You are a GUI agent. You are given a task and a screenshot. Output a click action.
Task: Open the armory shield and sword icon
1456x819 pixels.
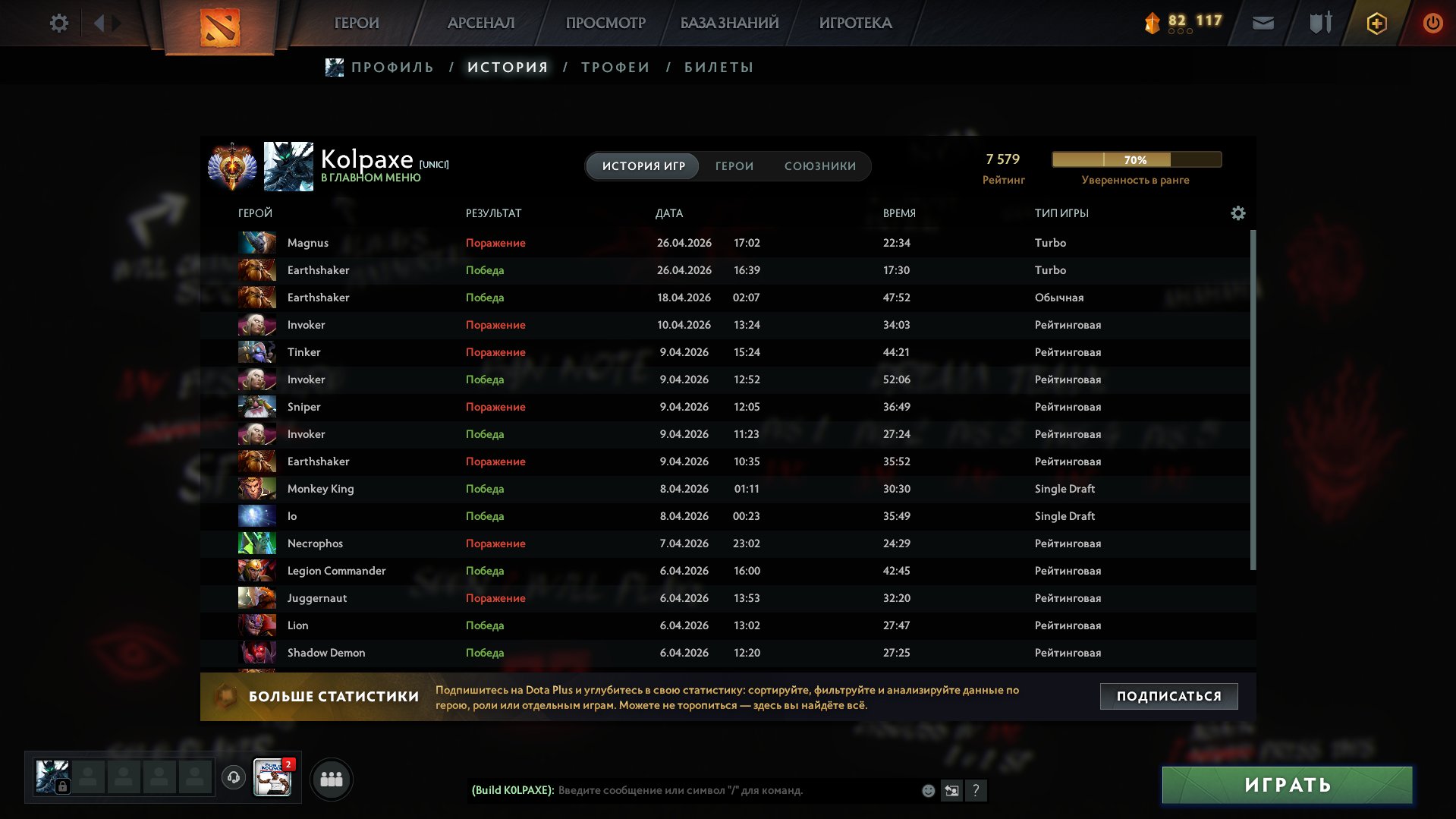pyautogui.click(x=1320, y=23)
